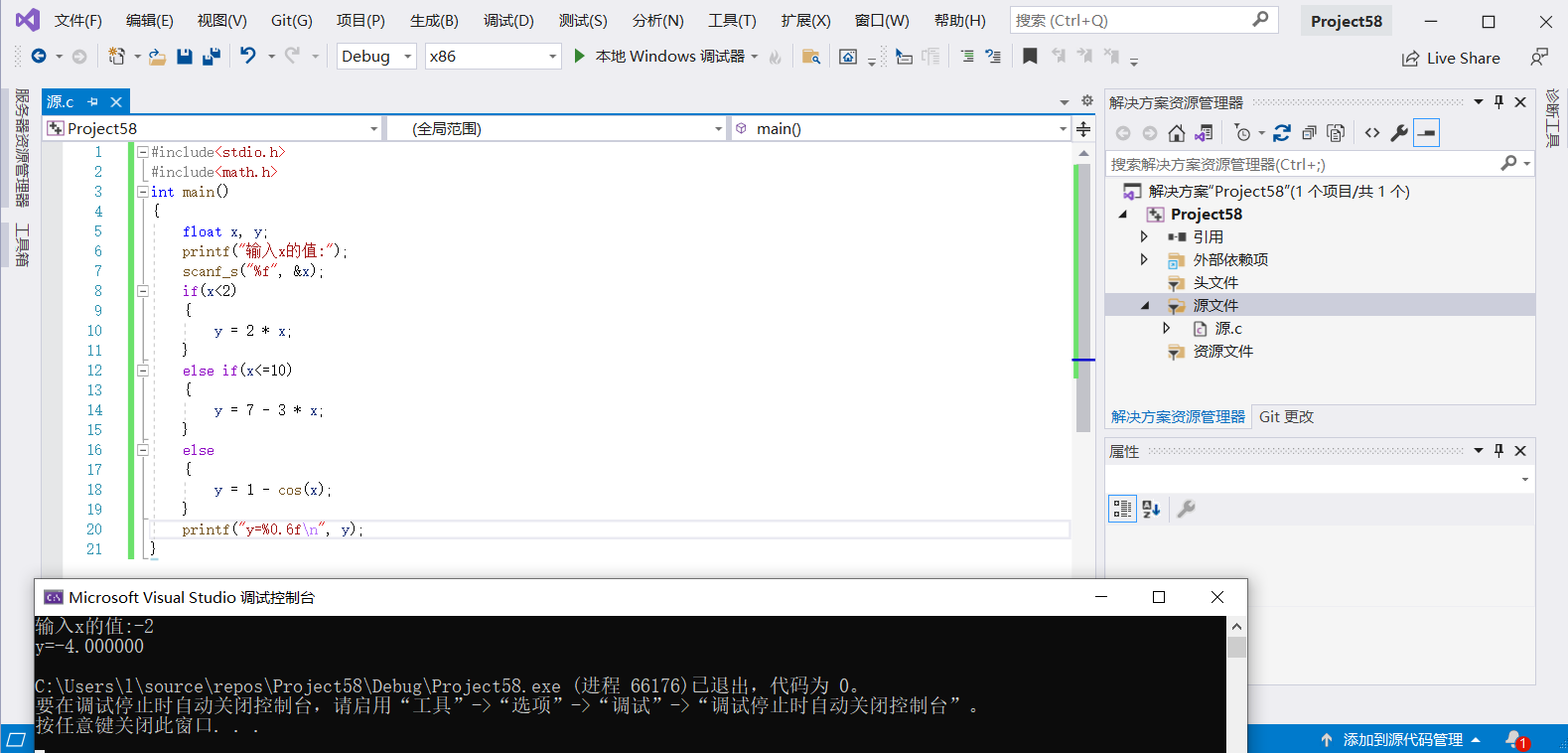The image size is (1568, 753).
Task: Click 添加到源代码管理 in status bar
Action: click(1402, 739)
